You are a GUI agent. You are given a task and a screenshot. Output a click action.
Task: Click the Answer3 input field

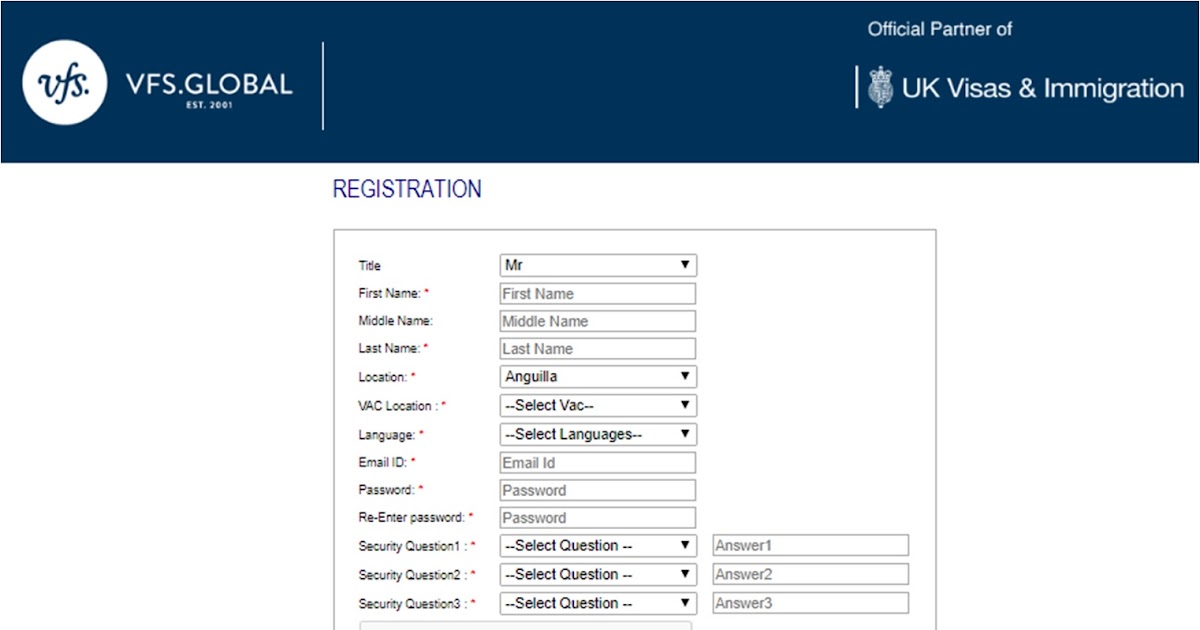810,603
